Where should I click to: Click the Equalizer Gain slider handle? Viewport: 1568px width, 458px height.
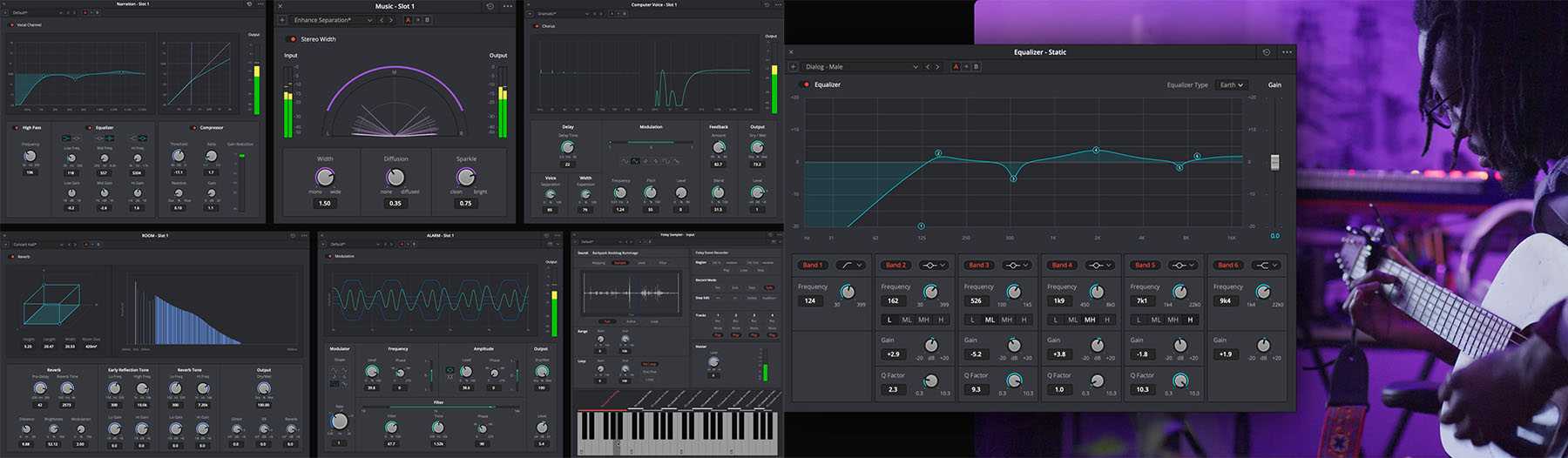pyautogui.click(x=1274, y=163)
